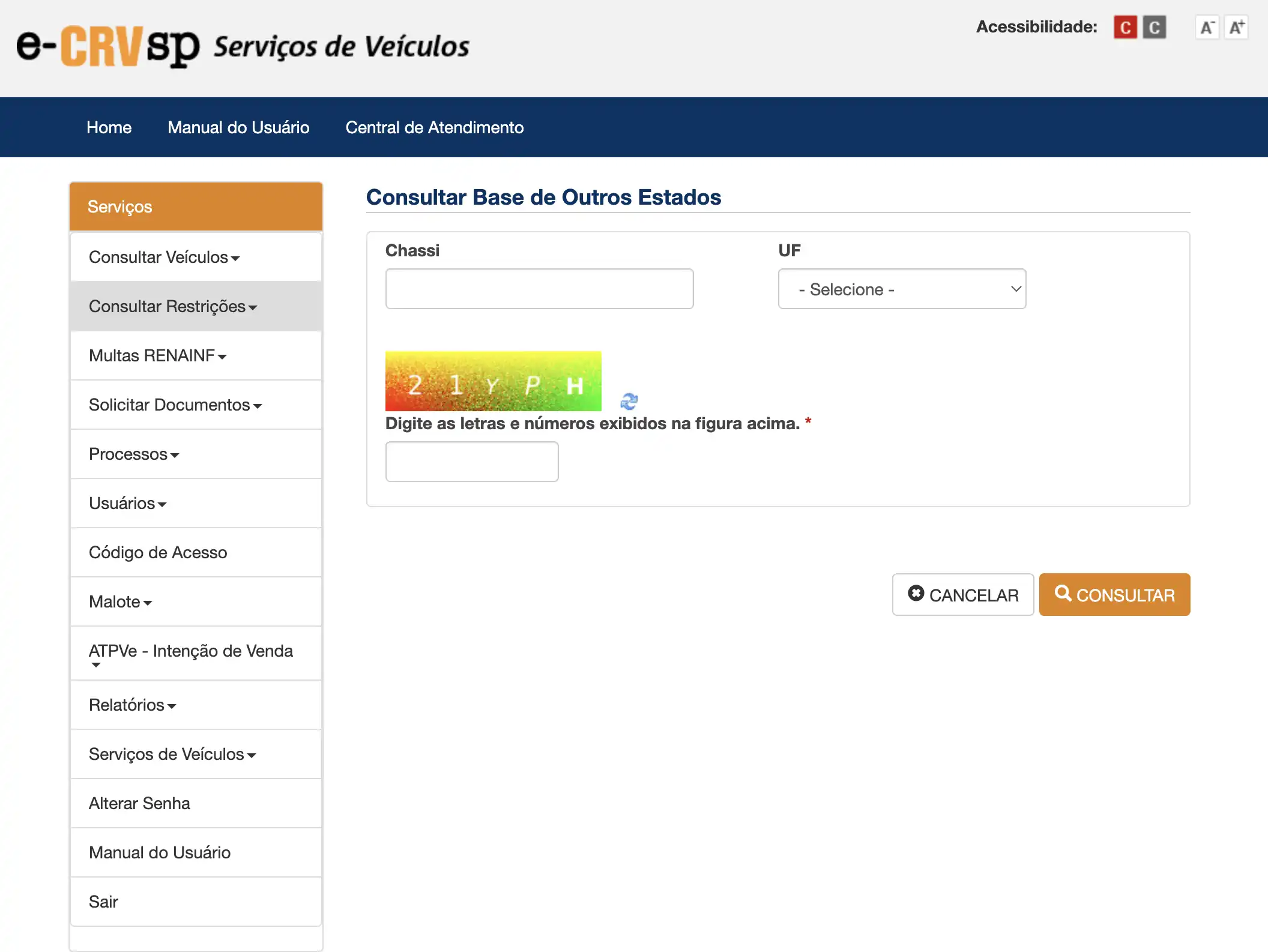The width and height of the screenshot is (1268, 952).
Task: Expand Solicitar Documentos menu
Action: pos(175,405)
